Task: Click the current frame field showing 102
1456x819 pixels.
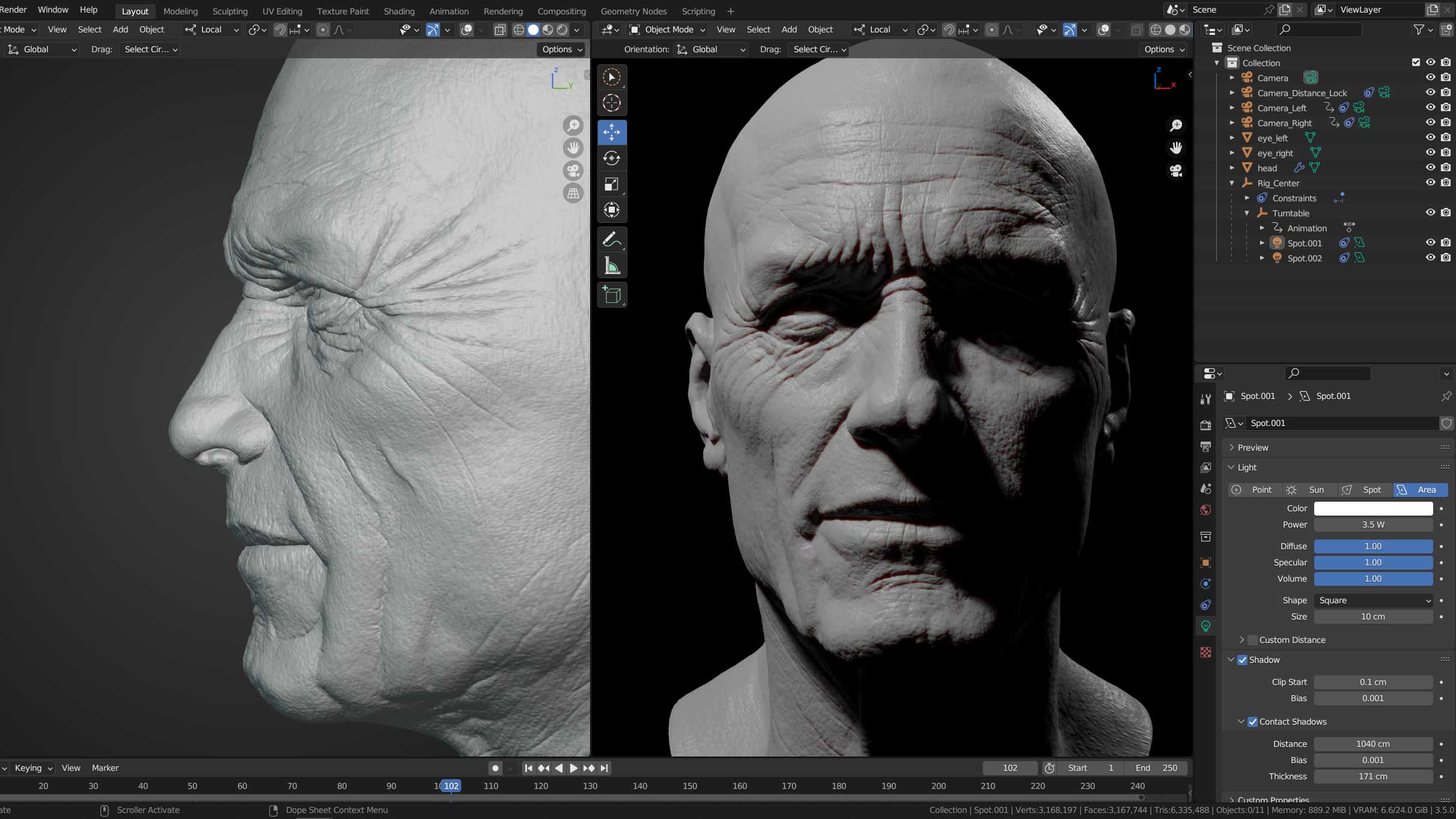Action: click(x=1010, y=768)
